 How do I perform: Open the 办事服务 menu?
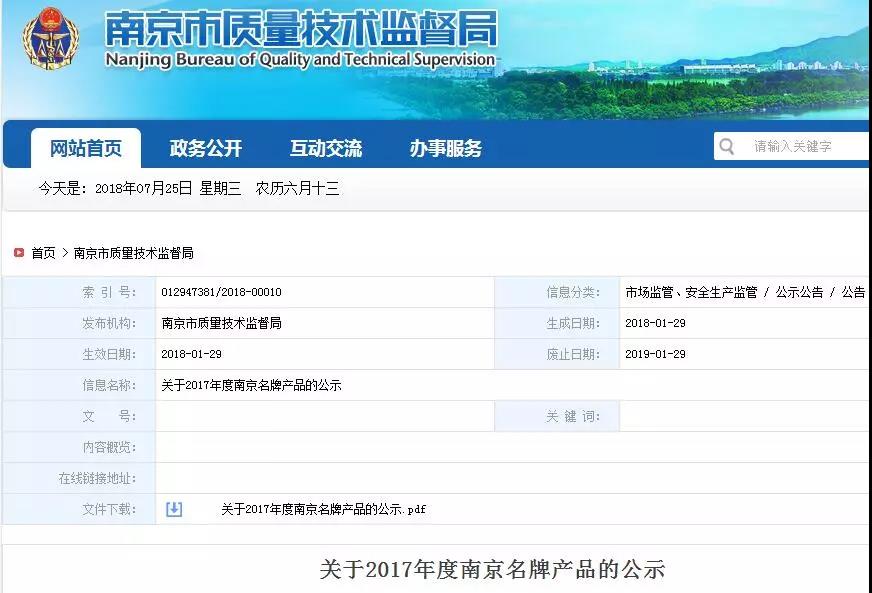[446, 148]
